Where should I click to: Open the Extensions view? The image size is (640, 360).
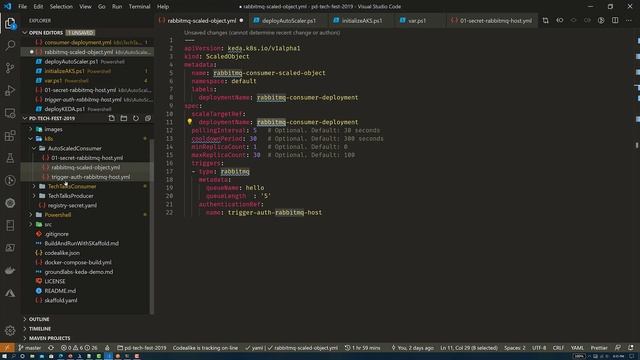point(10,136)
